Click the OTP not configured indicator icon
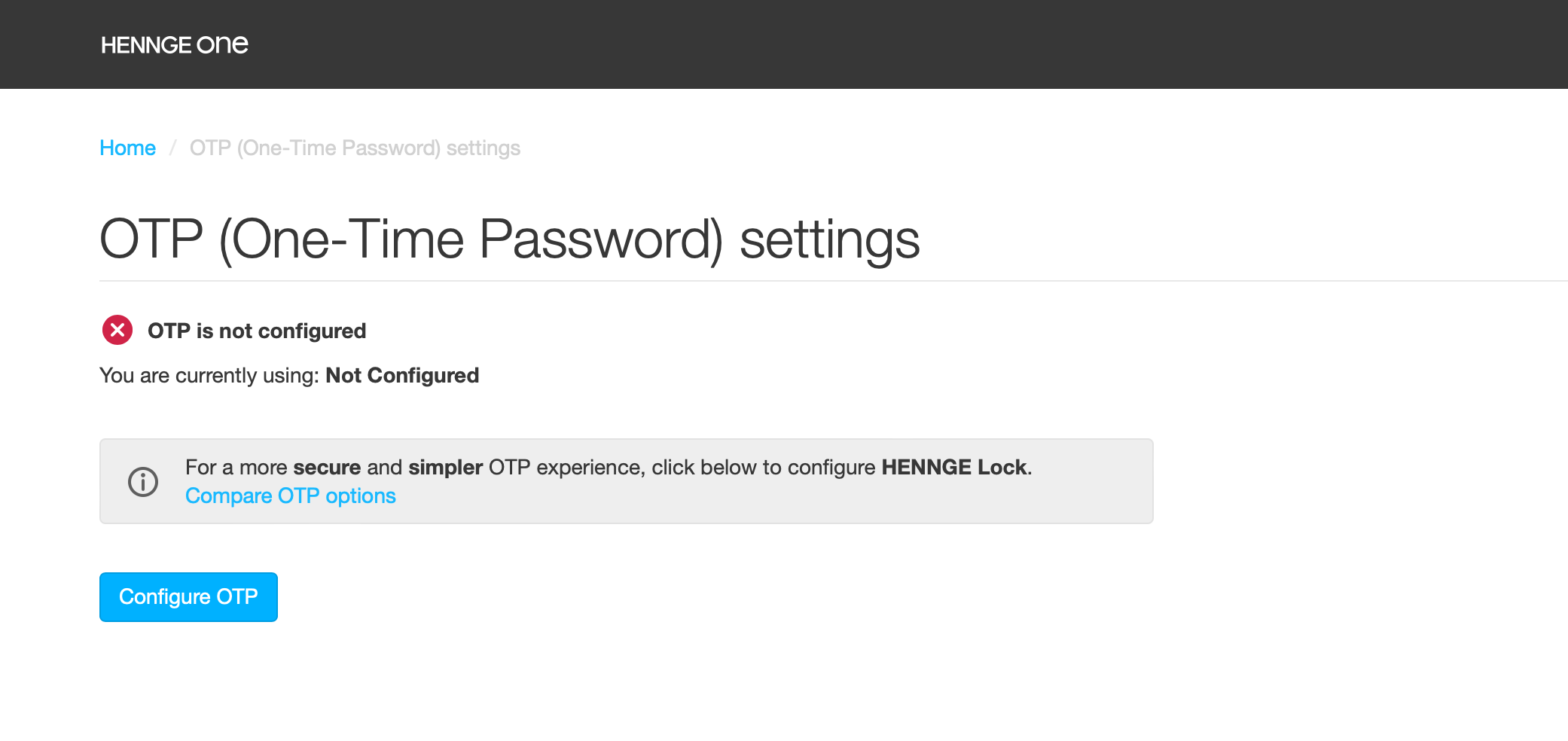This screenshot has width=1568, height=741. tap(117, 329)
